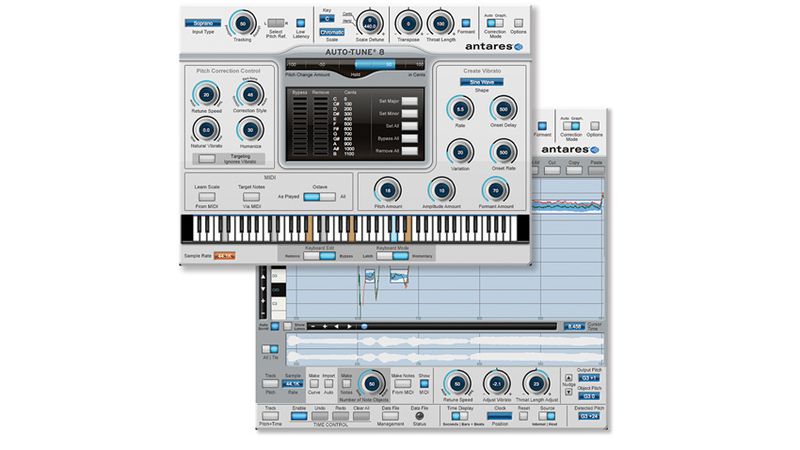Click the Make Notes button
800x450 pixels.
click(x=346, y=384)
